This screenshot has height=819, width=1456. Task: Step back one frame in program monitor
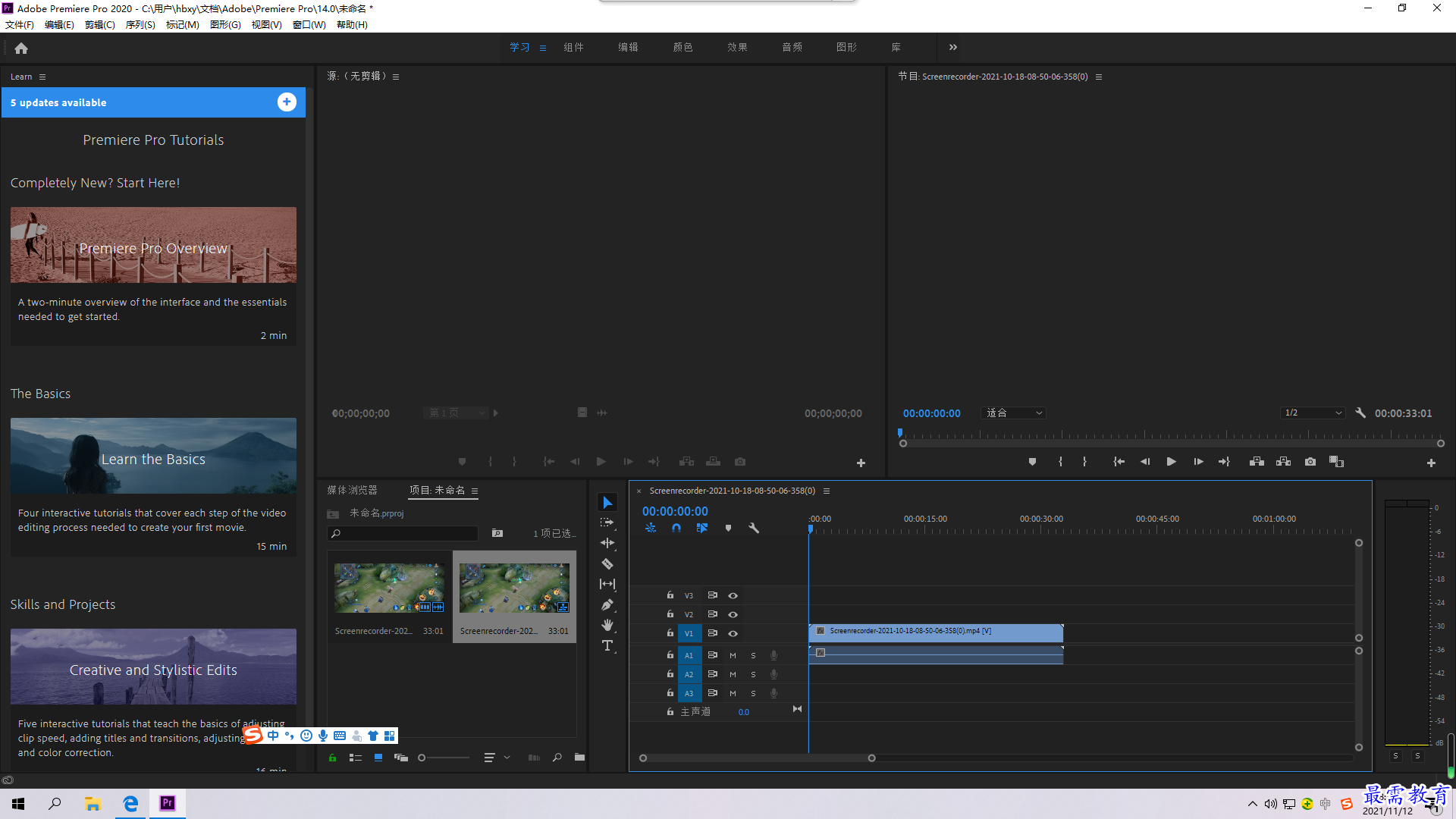click(1145, 461)
